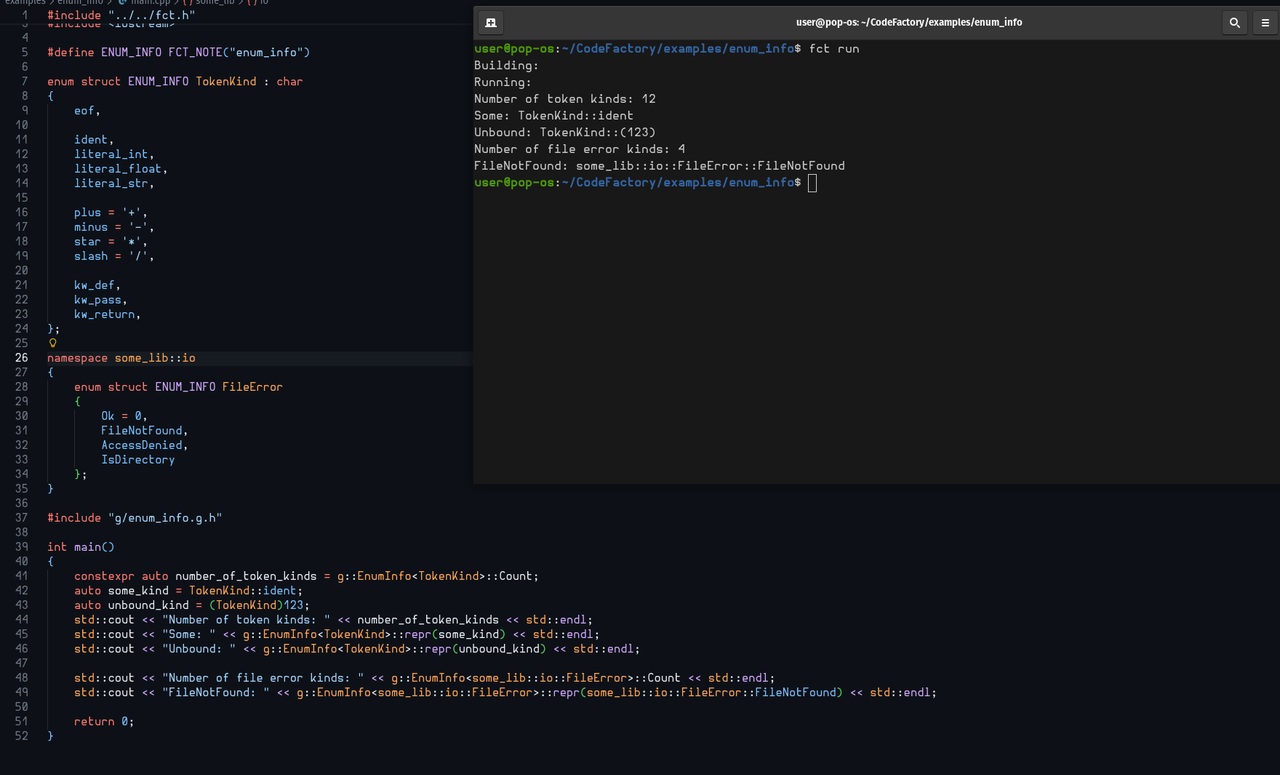Click the 'Building:' output line in the terminal
The width and height of the screenshot is (1280, 775).
[506, 66]
